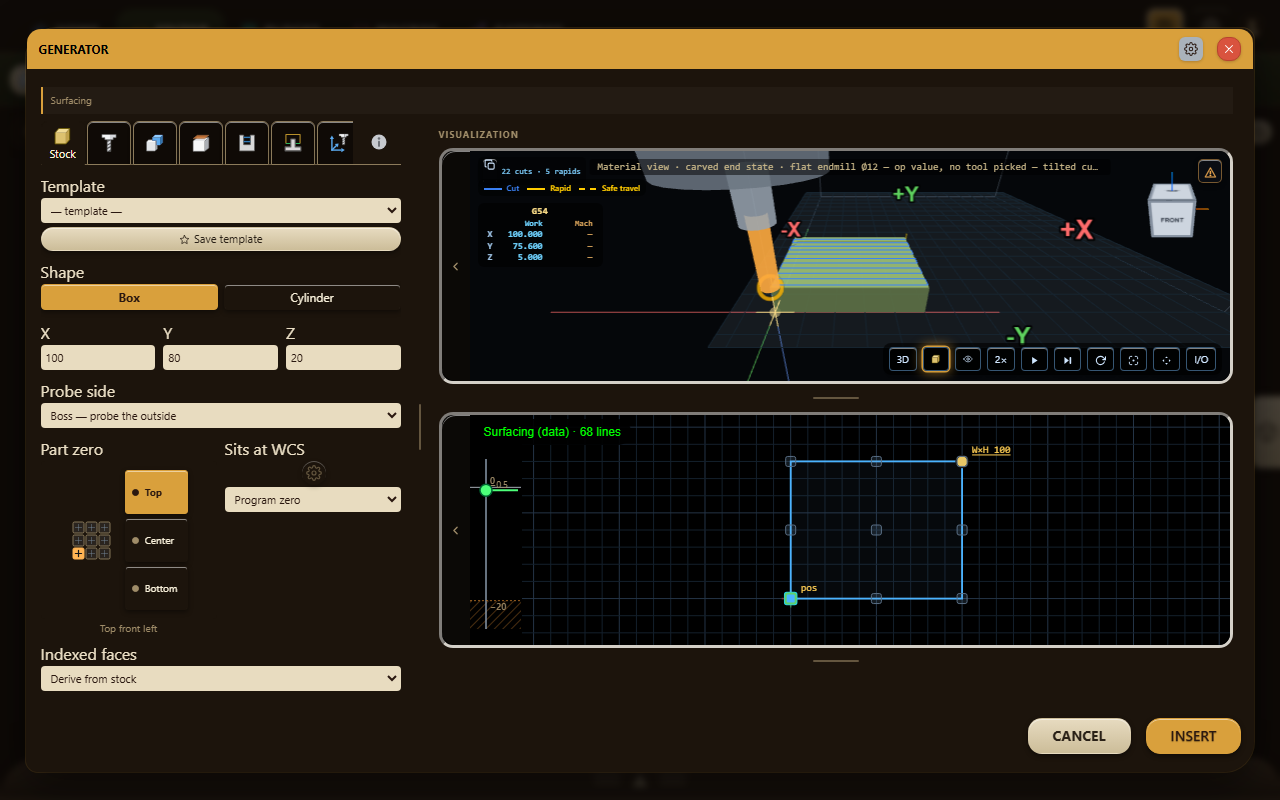Click the I/O button in the viewer

(1201, 359)
